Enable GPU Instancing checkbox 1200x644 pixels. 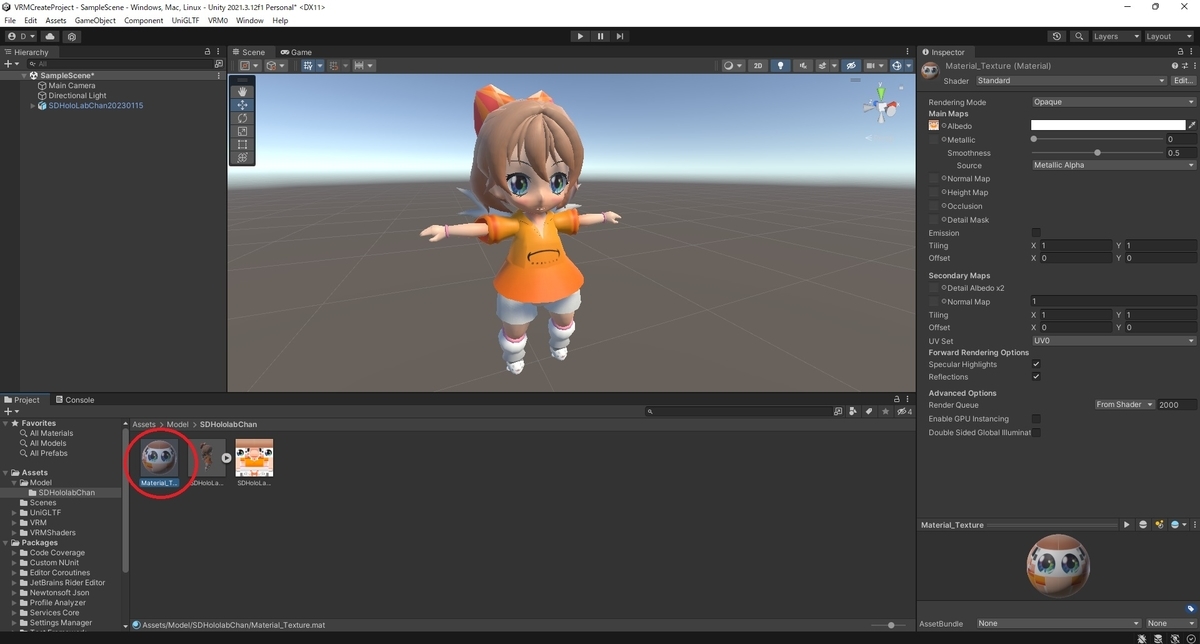click(1036, 419)
